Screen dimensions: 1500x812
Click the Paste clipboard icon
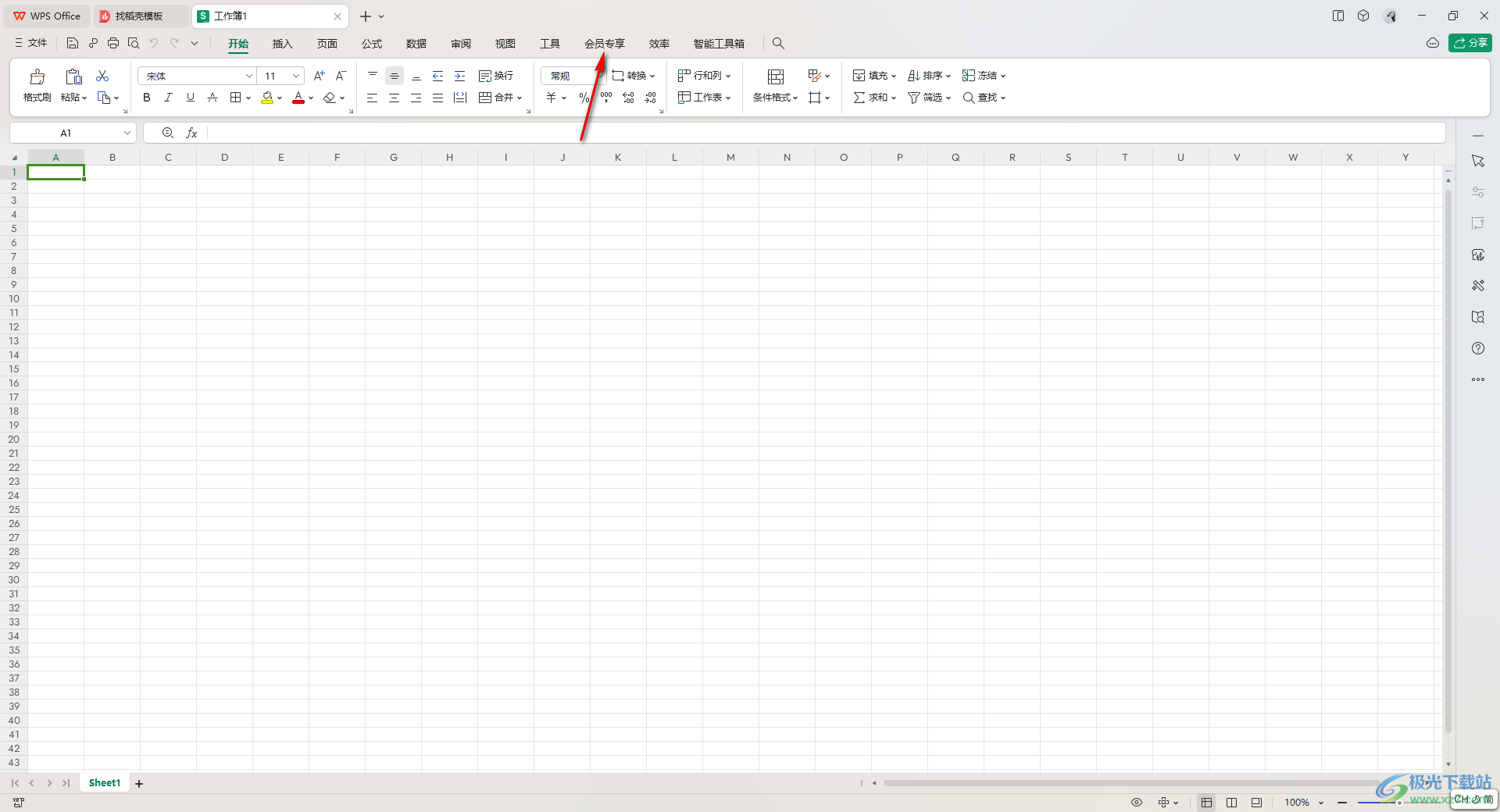[x=73, y=77]
